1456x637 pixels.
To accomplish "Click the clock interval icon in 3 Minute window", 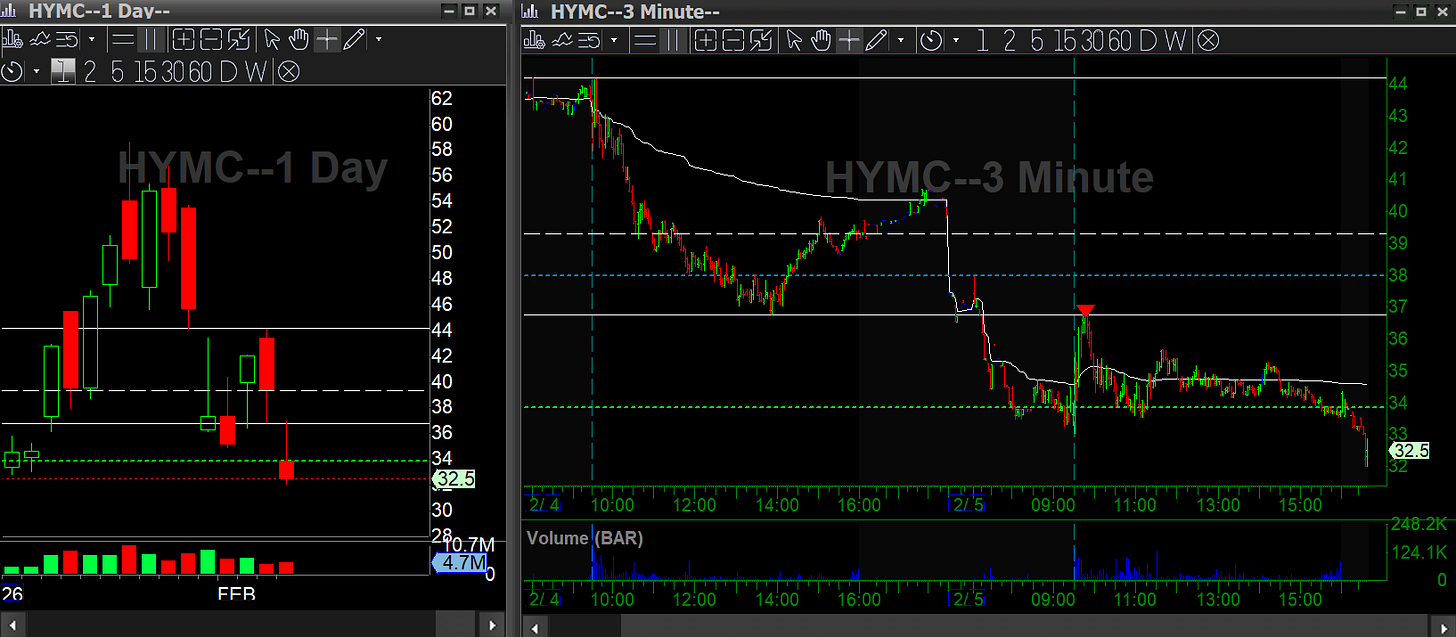I will click(x=931, y=40).
